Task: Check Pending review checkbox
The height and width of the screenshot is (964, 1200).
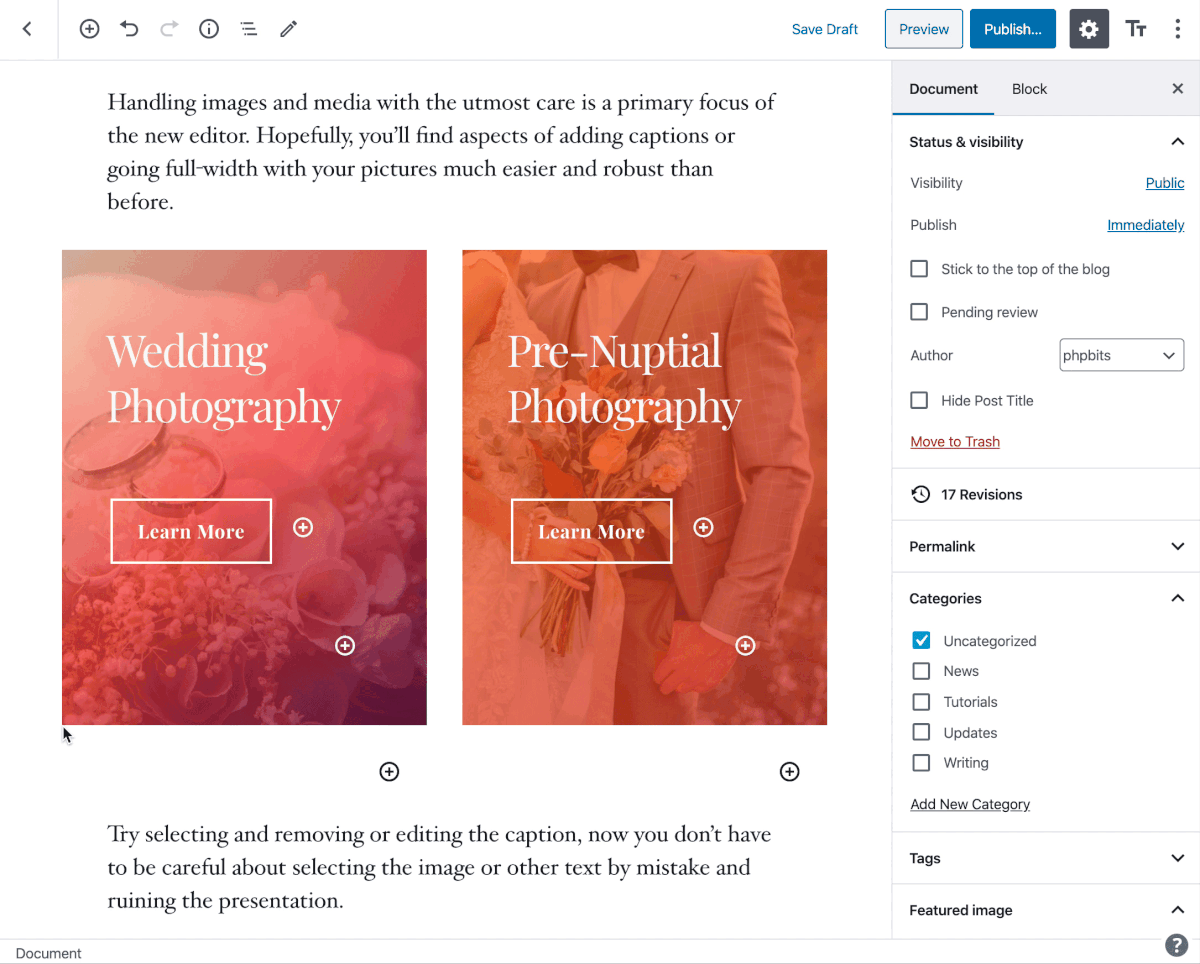Action: (x=919, y=312)
